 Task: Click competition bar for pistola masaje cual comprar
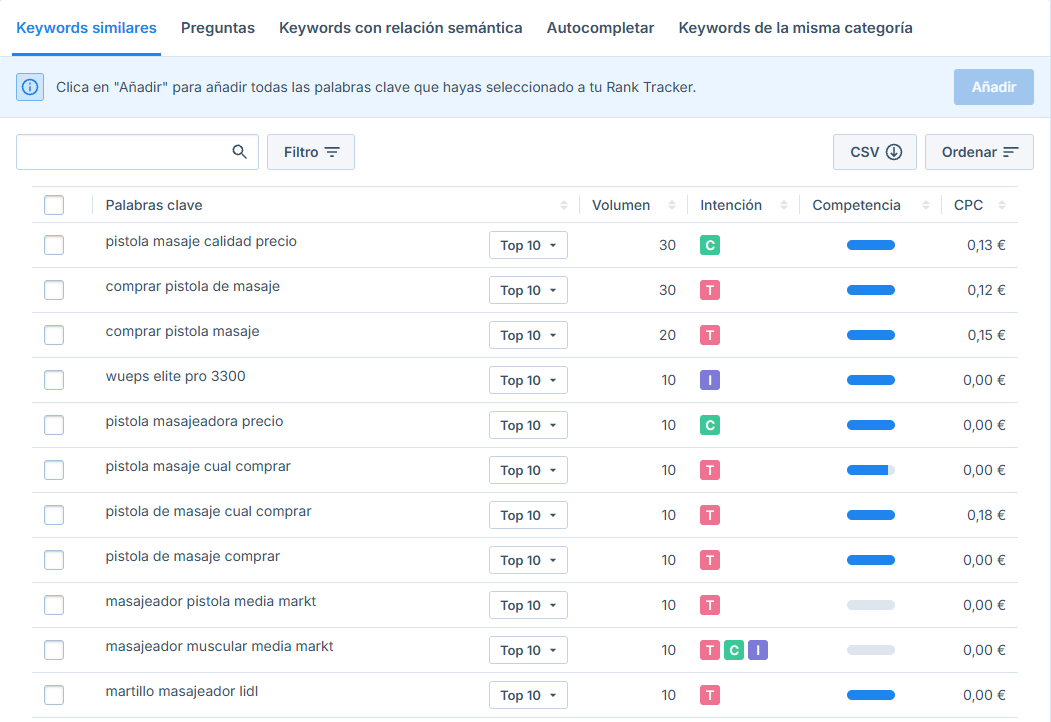tap(871, 470)
